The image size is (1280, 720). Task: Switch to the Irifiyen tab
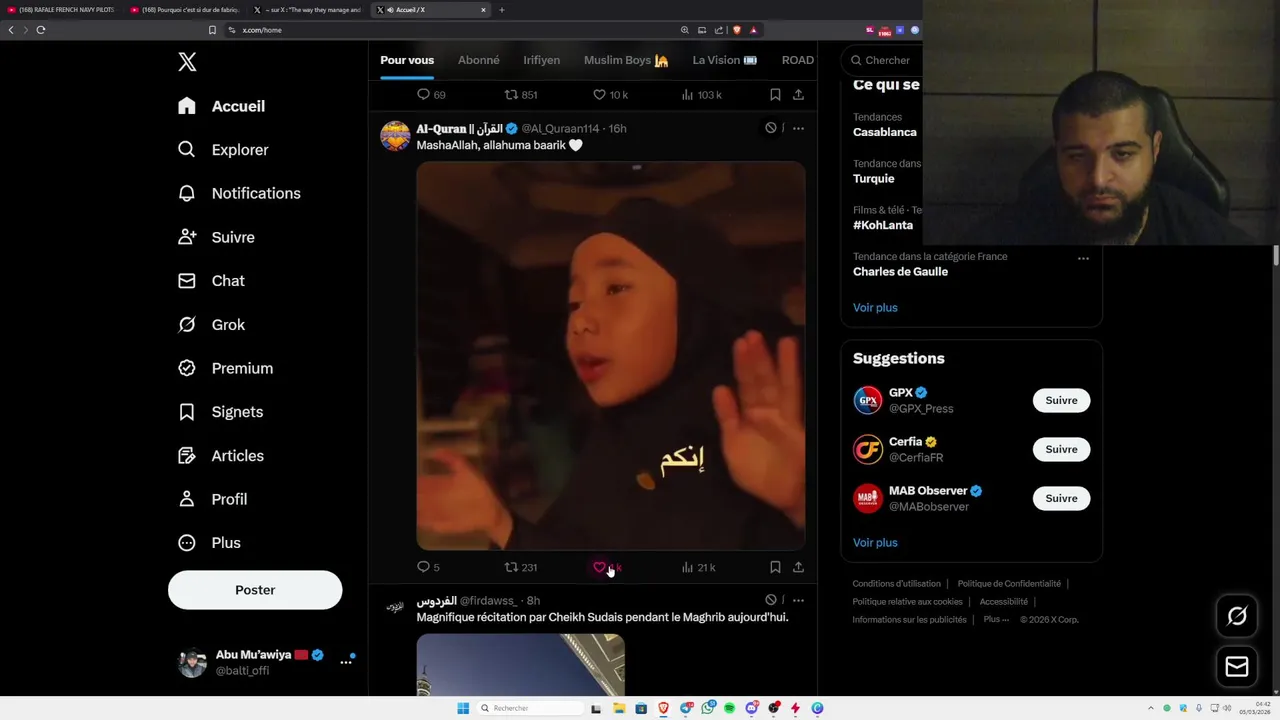point(541,60)
